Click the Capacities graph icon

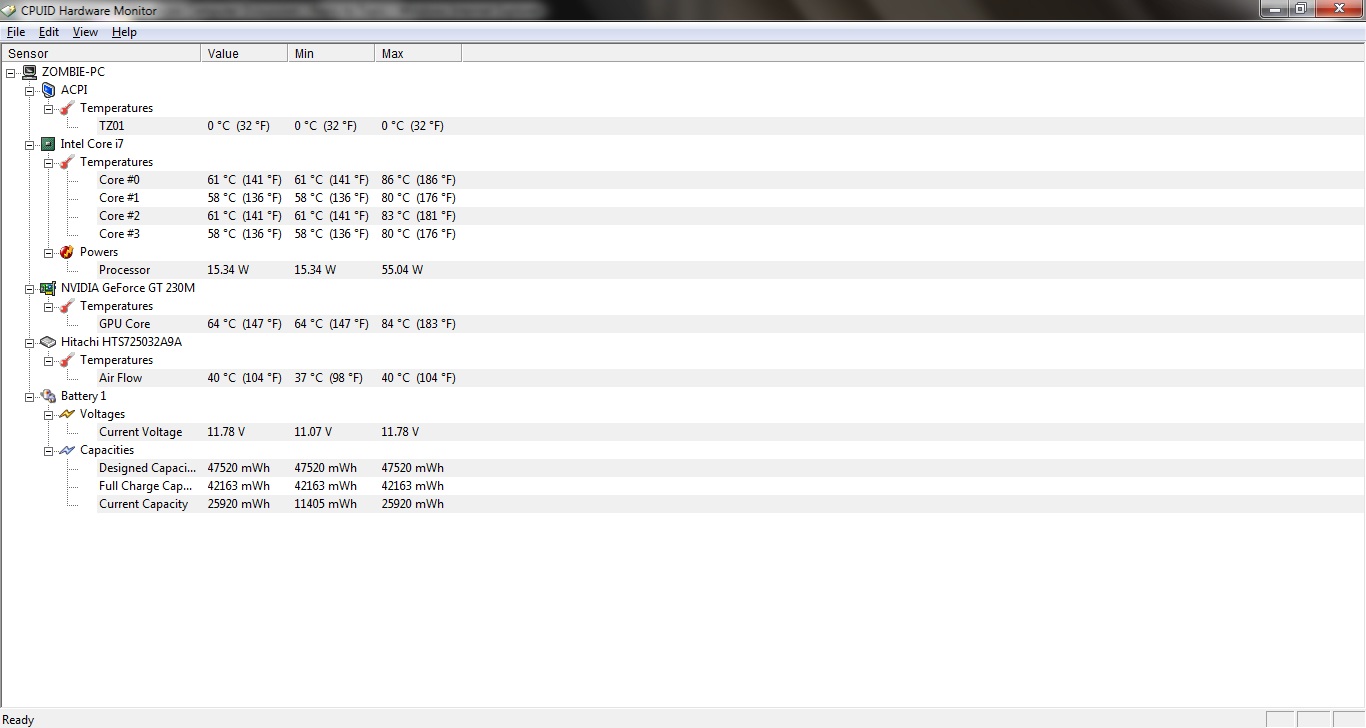67,450
